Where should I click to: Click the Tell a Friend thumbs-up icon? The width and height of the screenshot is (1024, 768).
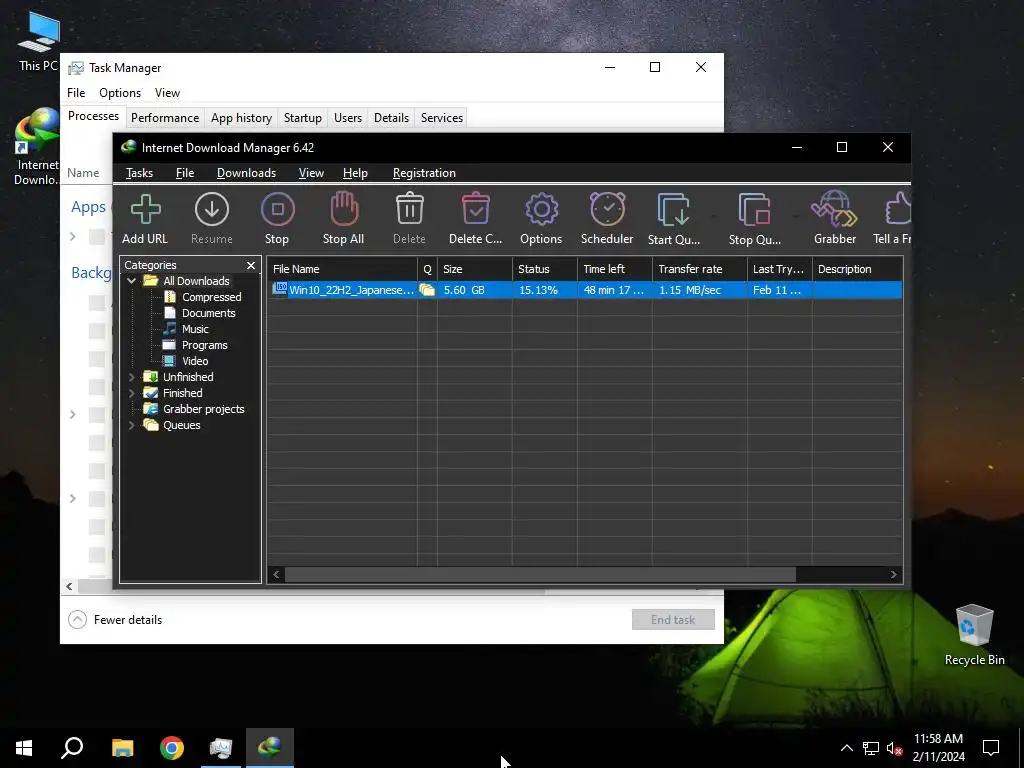coord(898,209)
